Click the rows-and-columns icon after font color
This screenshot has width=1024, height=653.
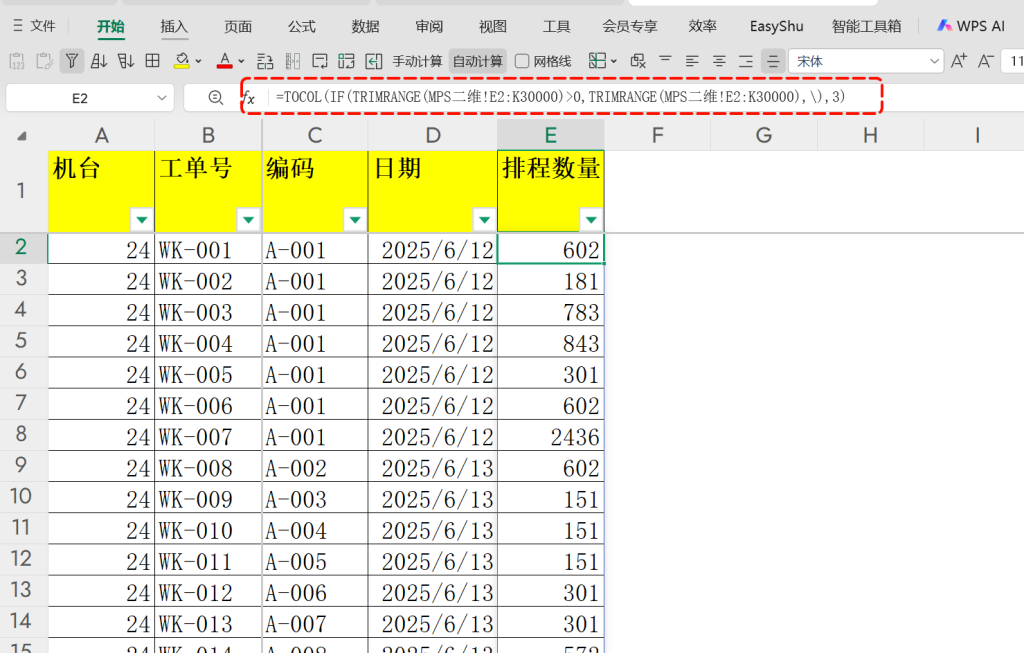(265, 61)
